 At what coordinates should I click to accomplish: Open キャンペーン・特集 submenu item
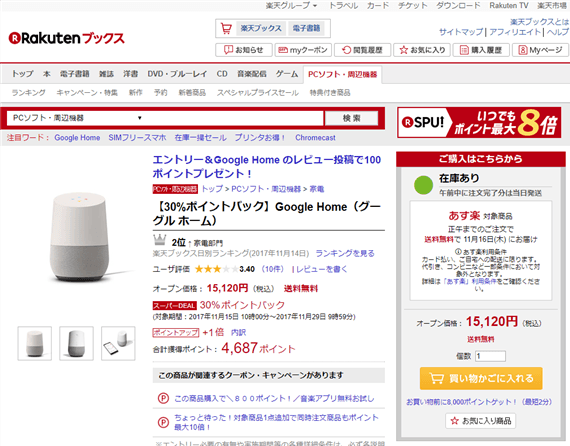[87, 93]
